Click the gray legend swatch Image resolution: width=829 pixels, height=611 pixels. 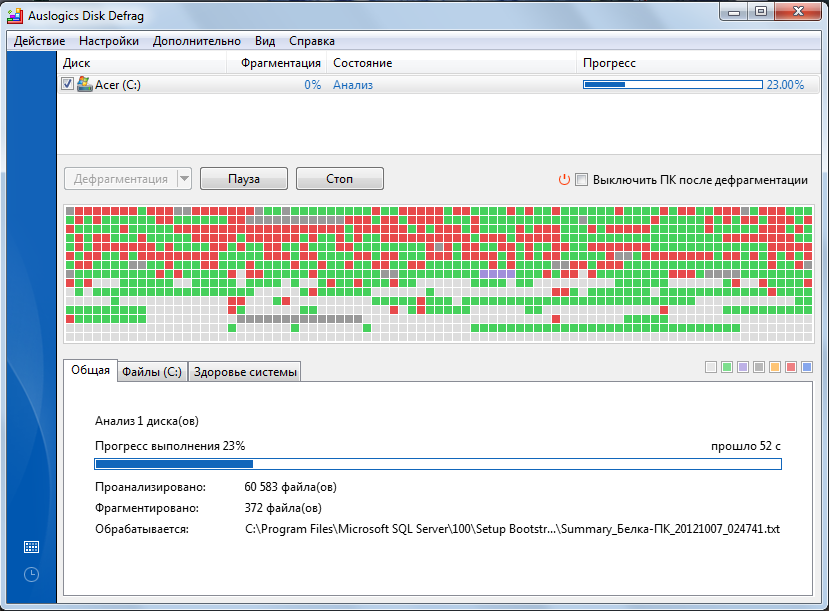(759, 367)
